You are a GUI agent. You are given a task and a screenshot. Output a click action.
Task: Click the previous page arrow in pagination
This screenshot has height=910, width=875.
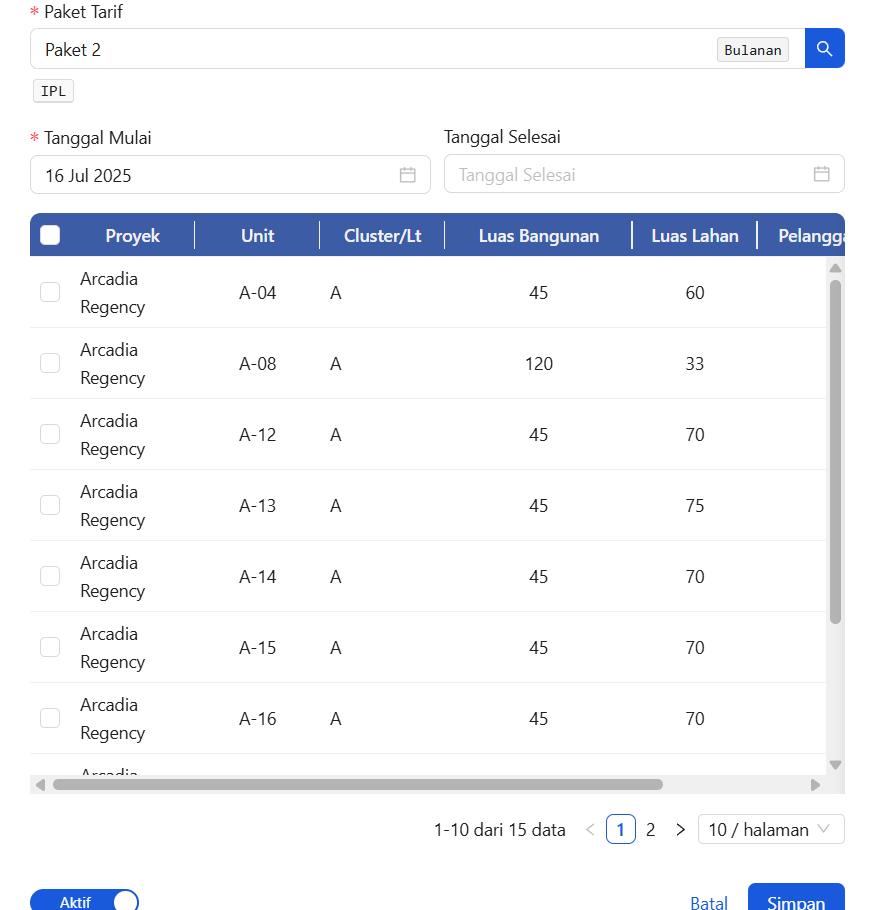590,829
